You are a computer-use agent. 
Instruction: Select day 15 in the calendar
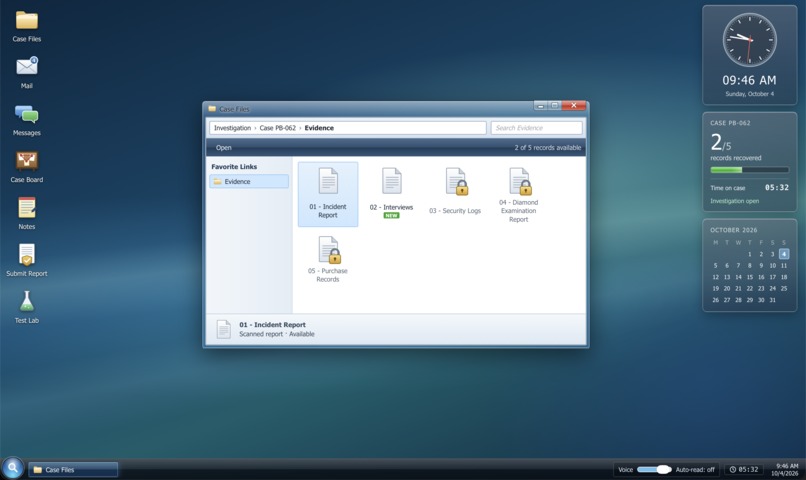click(x=749, y=277)
